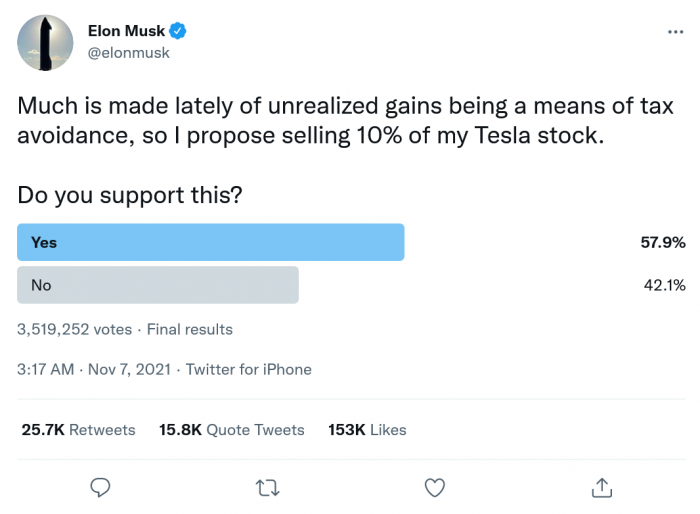700x514 pixels.
Task: View the 25.7K Retweets list
Action: (x=78, y=429)
